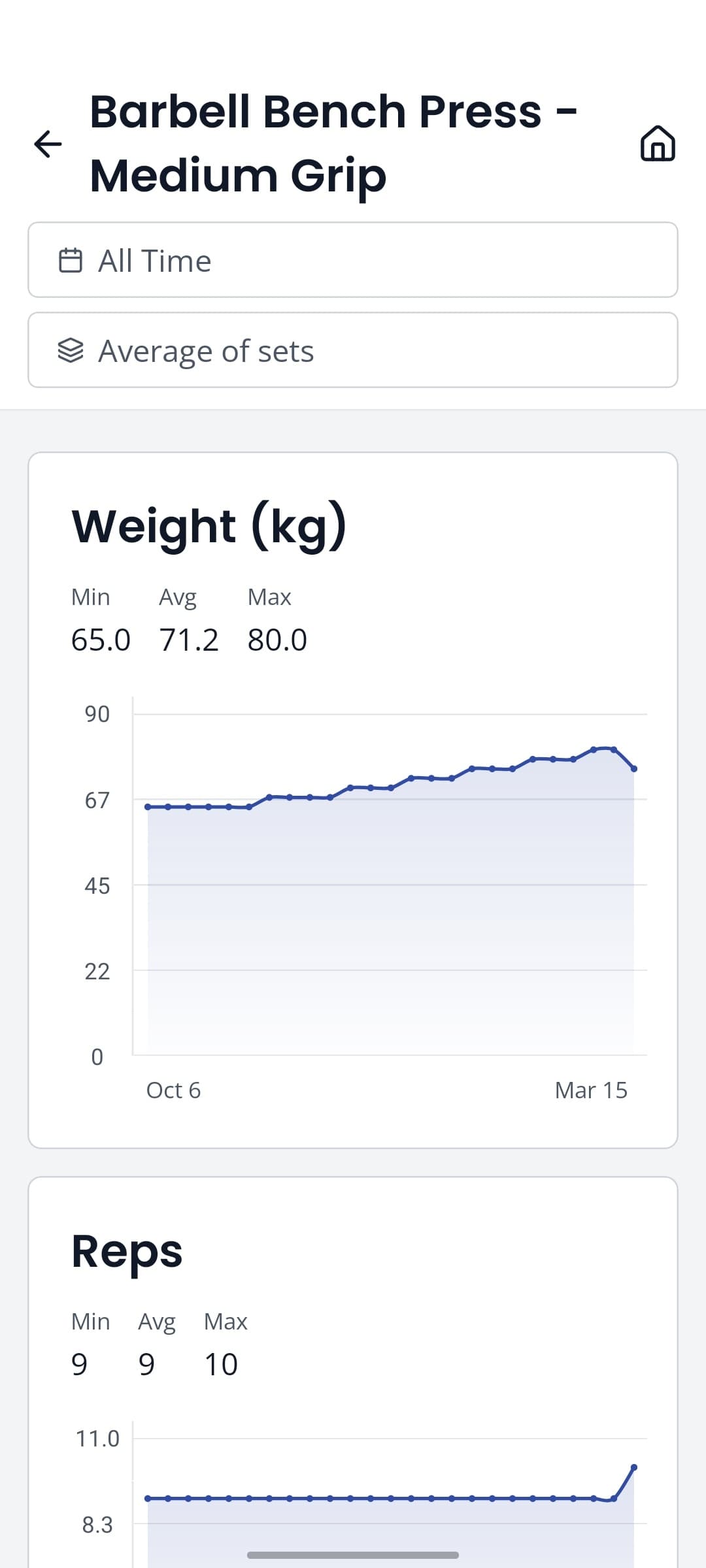Tap the Barbell Bench Press title
Viewport: 706px width, 1568px height.
[335, 144]
